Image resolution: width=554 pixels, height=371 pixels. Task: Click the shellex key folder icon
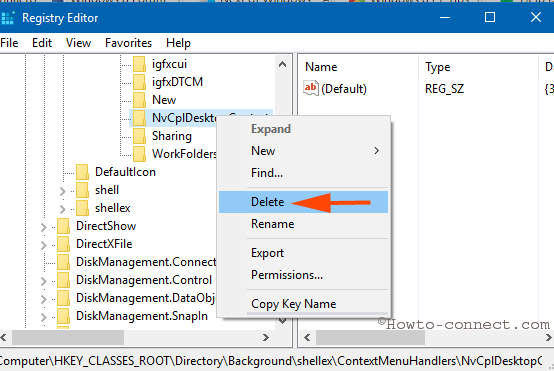(x=82, y=208)
